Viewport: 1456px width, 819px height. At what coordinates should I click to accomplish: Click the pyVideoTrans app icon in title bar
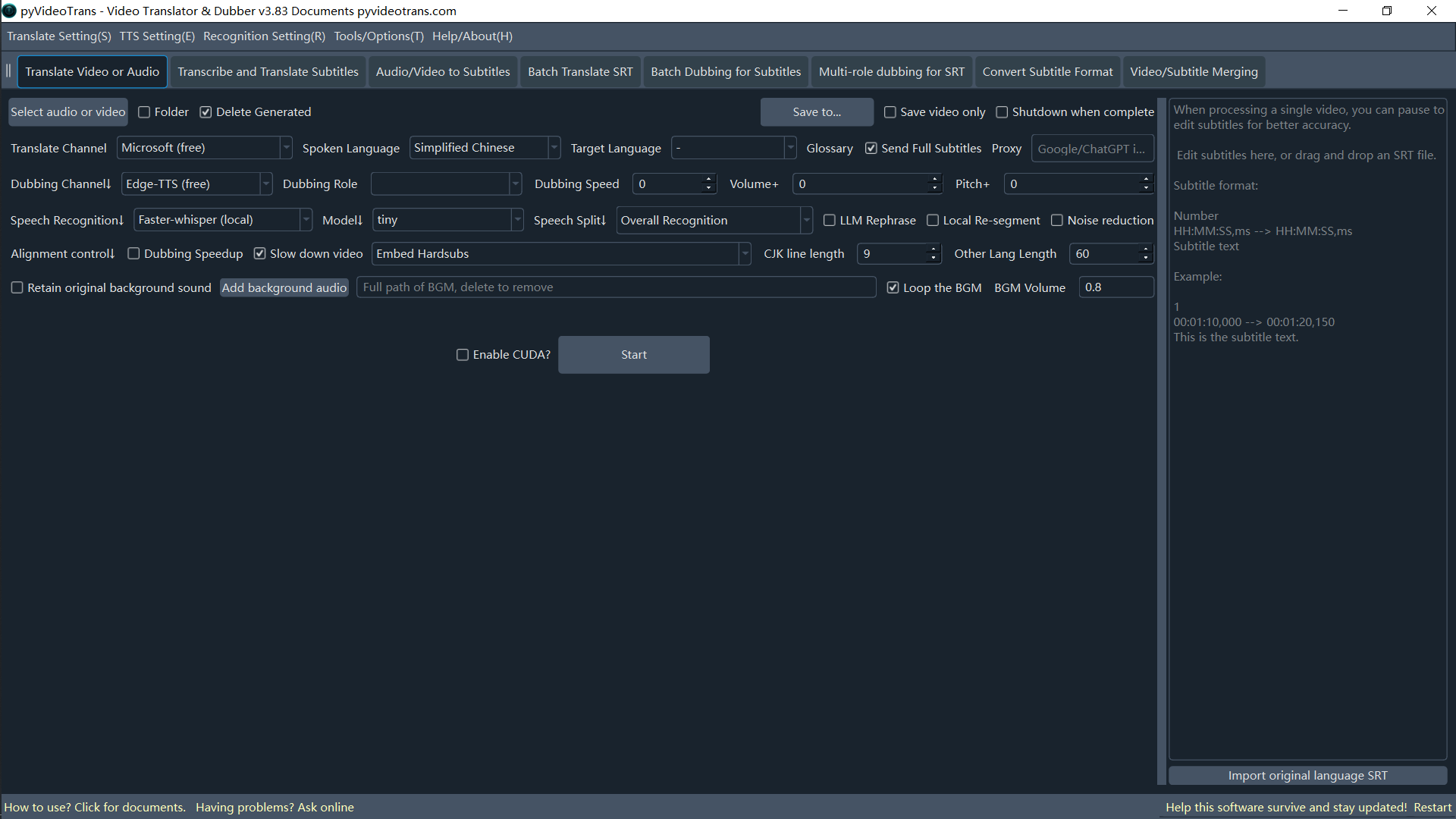tap(9, 11)
